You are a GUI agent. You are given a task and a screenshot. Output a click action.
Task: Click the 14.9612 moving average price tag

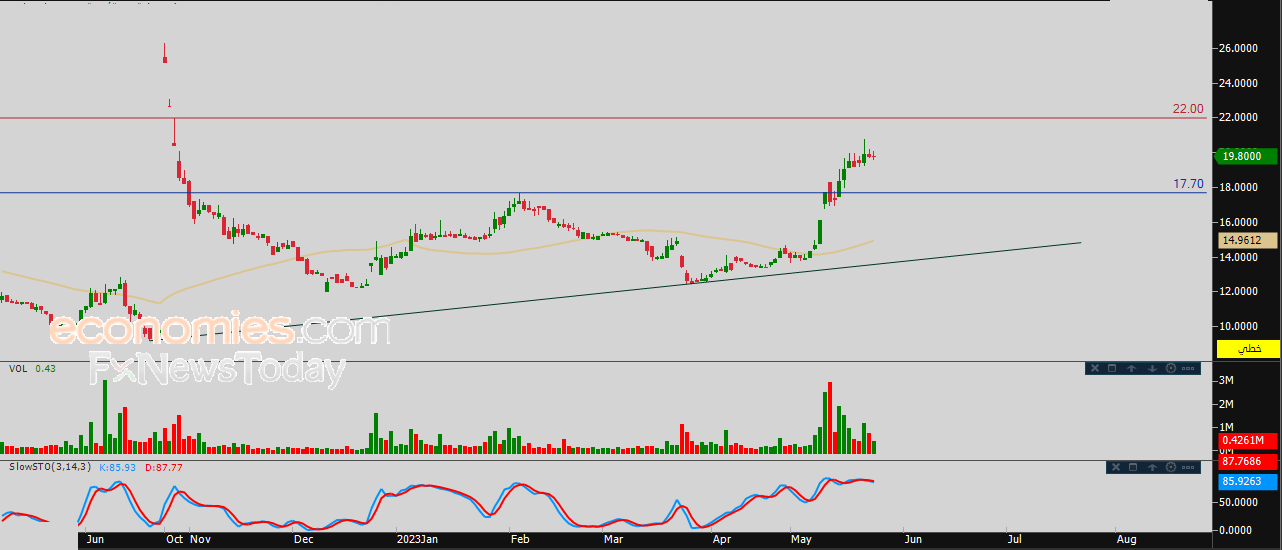(1247, 240)
